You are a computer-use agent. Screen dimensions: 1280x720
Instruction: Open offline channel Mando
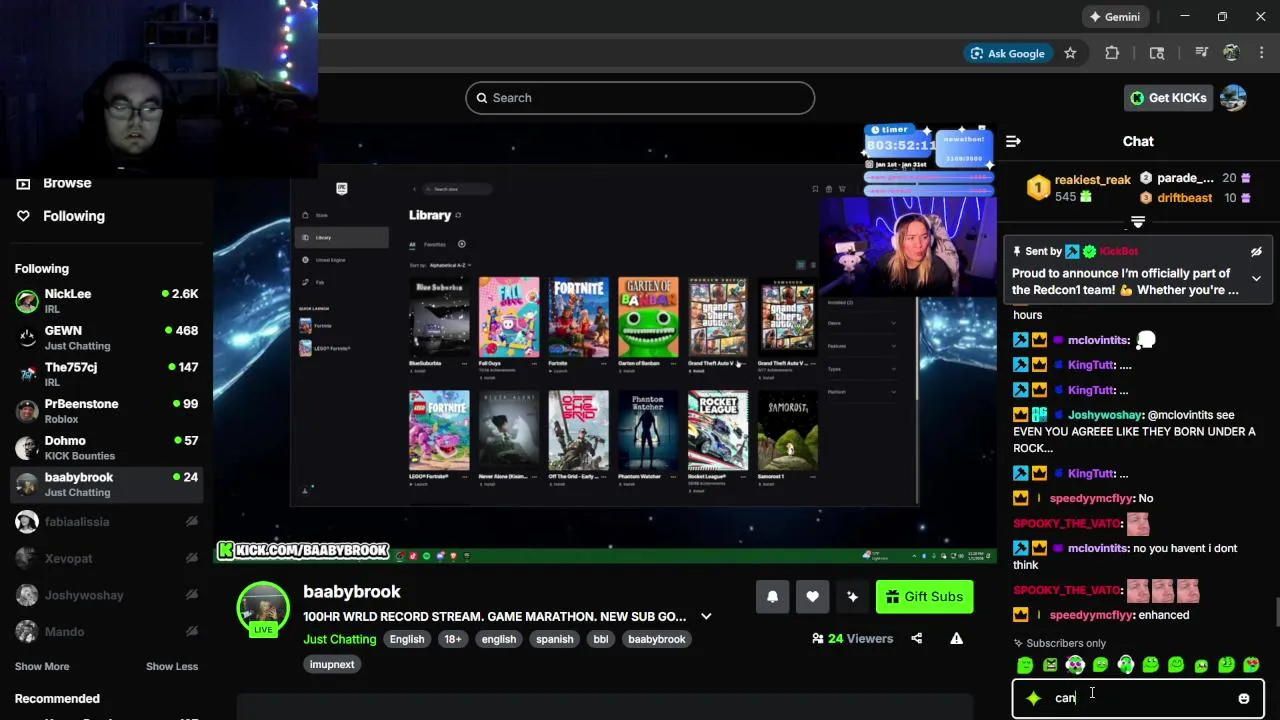(x=106, y=632)
